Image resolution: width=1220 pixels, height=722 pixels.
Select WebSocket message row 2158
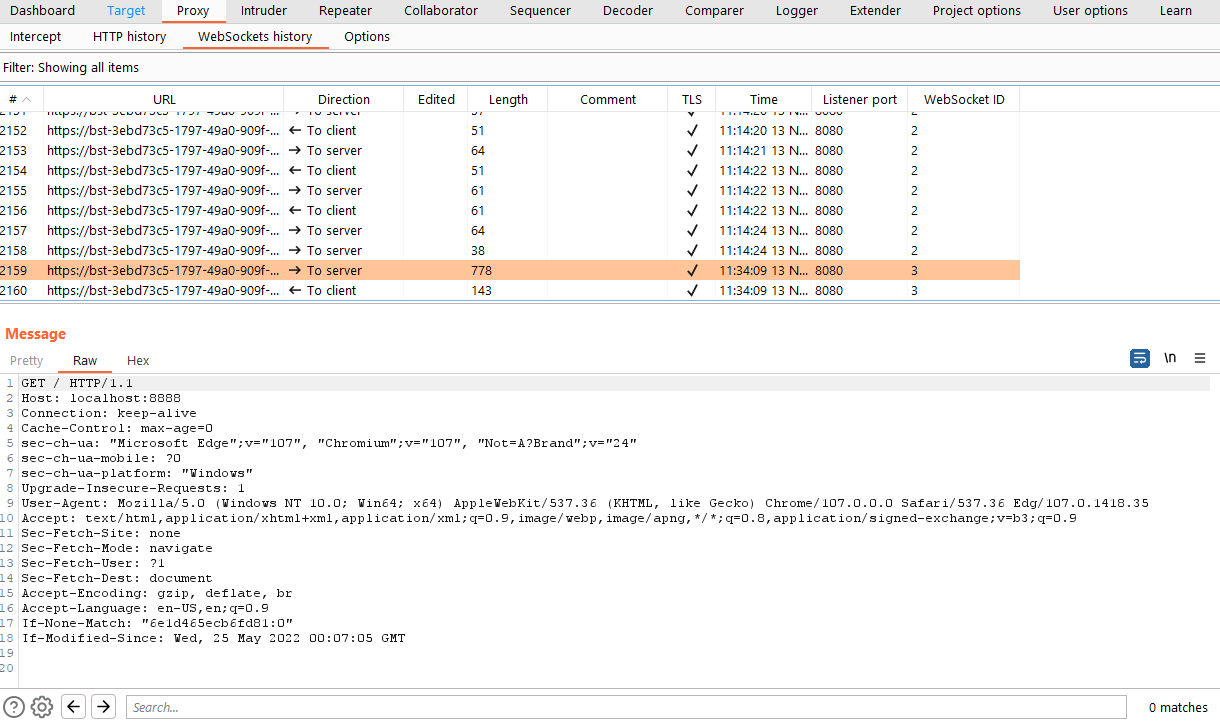[x=510, y=250]
